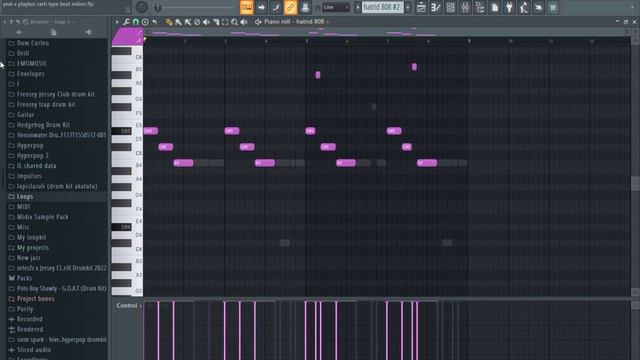Open the 'Line' snap dropdown
640x360 pixels.
pyautogui.click(x=336, y=7)
